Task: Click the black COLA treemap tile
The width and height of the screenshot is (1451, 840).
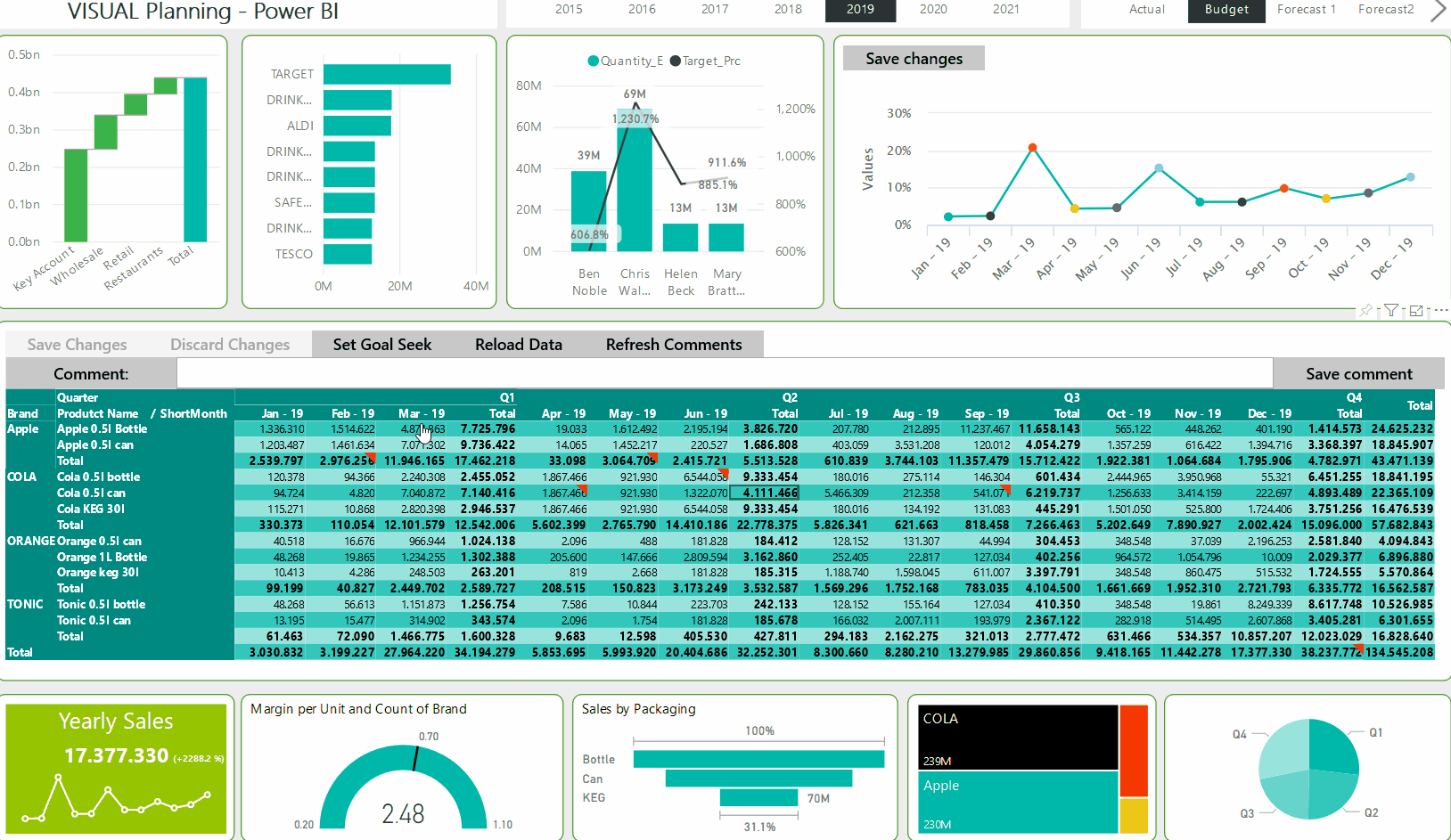Action: [1018, 737]
